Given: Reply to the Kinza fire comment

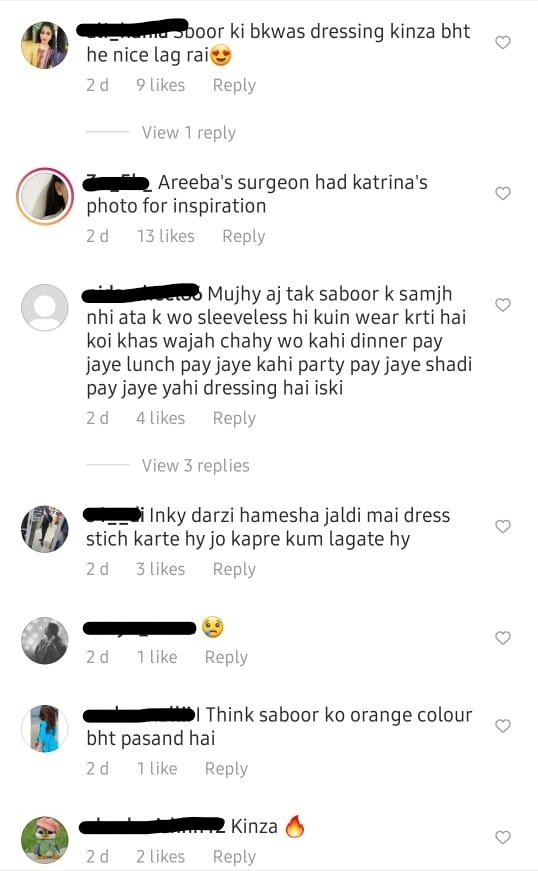Looking at the screenshot, I should tap(234, 857).
